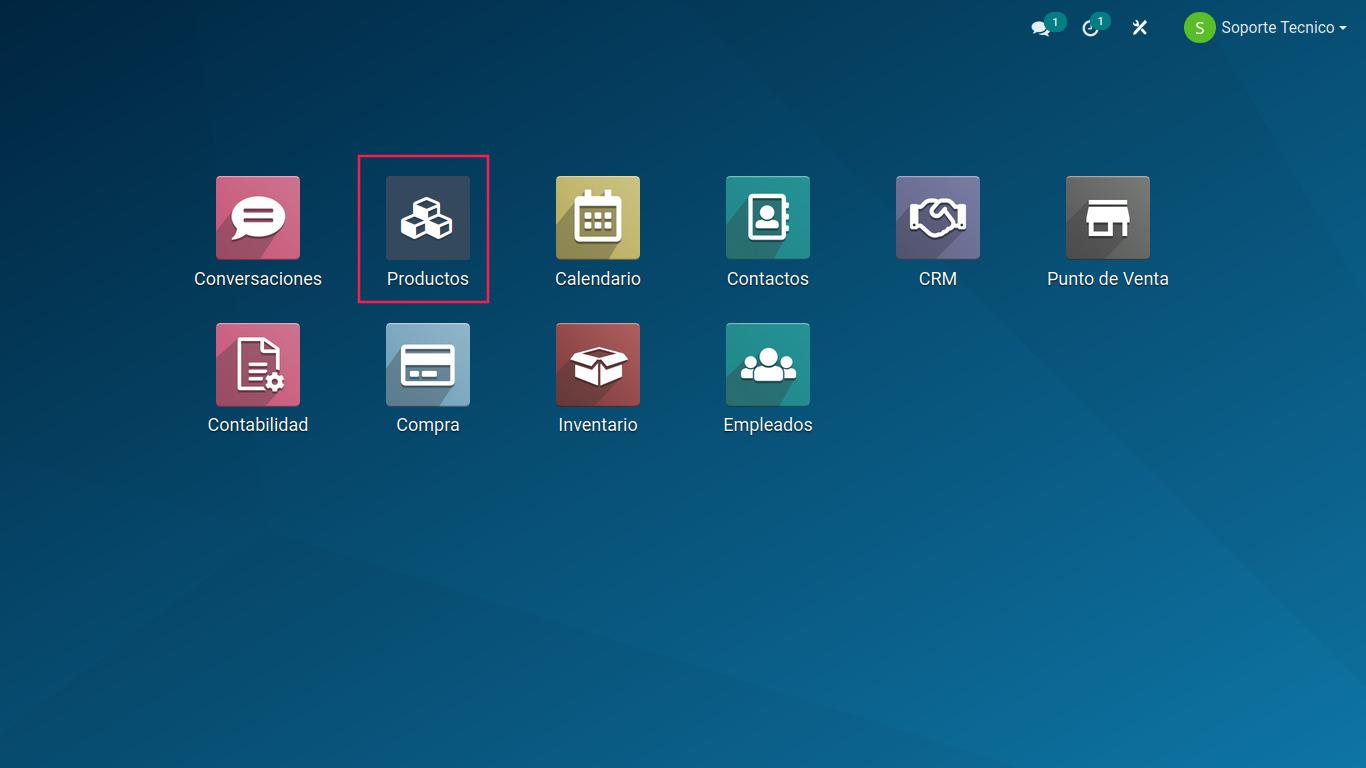Click the green S user avatar
1366x768 pixels.
[x=1199, y=28]
